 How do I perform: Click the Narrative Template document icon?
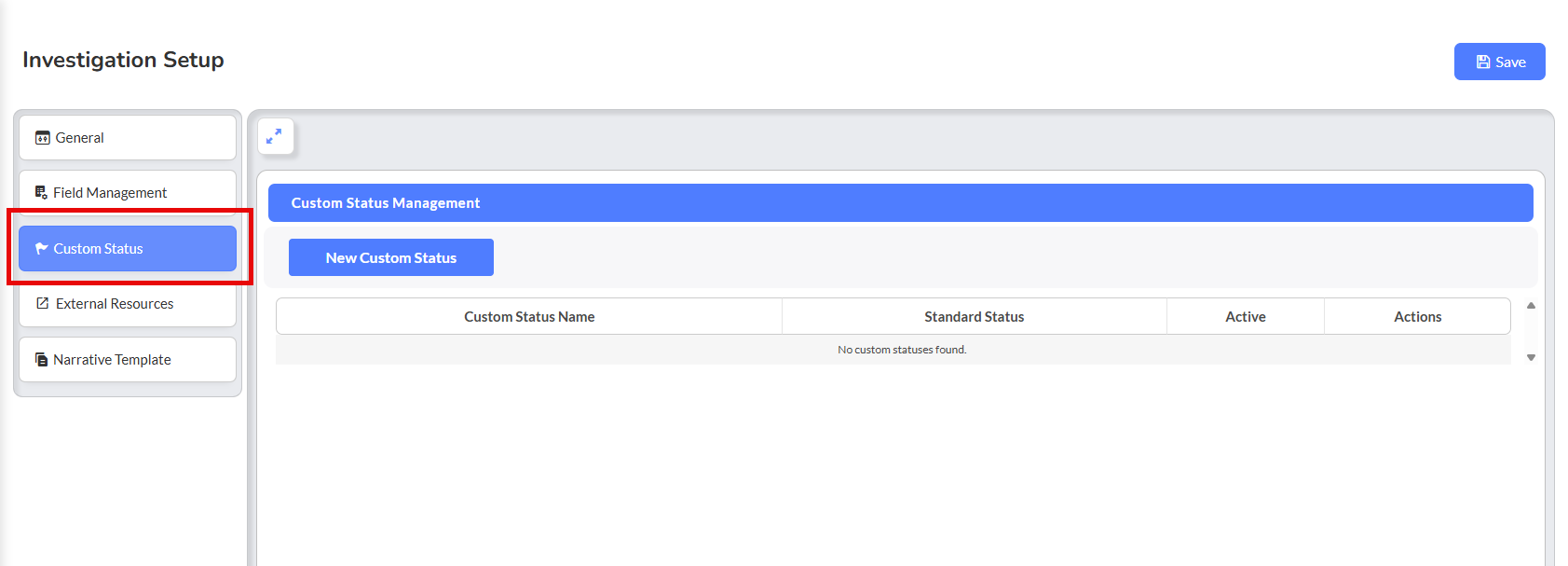(x=41, y=360)
